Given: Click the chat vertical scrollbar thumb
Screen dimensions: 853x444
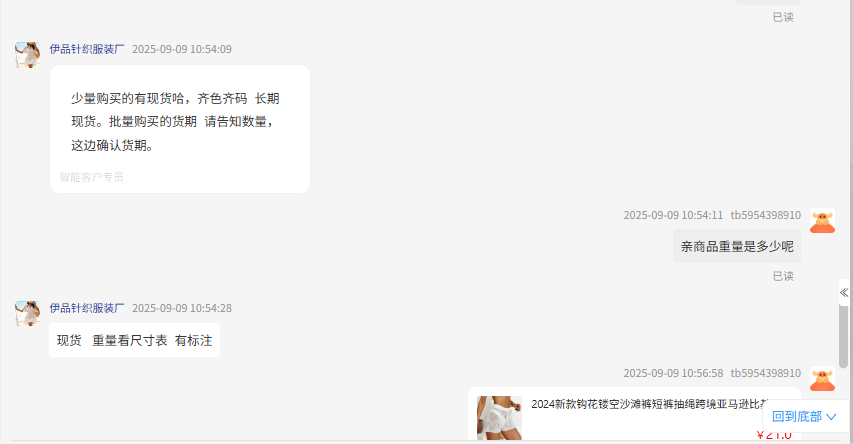Looking at the screenshot, I should pos(844,336).
